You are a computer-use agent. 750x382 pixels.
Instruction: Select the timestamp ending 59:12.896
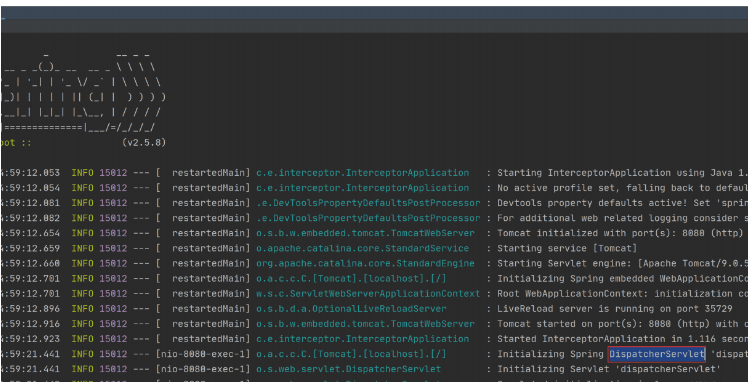31,309
